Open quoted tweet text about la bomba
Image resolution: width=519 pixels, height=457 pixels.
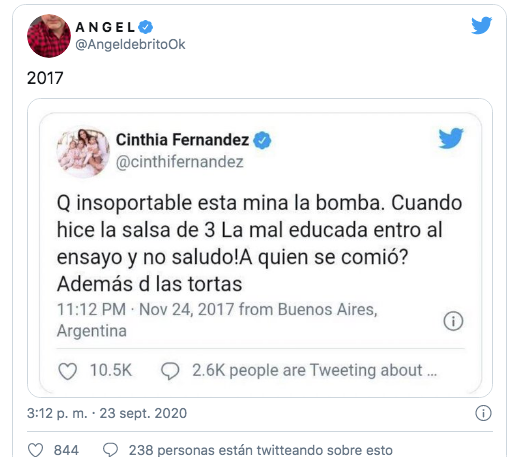click(x=259, y=243)
